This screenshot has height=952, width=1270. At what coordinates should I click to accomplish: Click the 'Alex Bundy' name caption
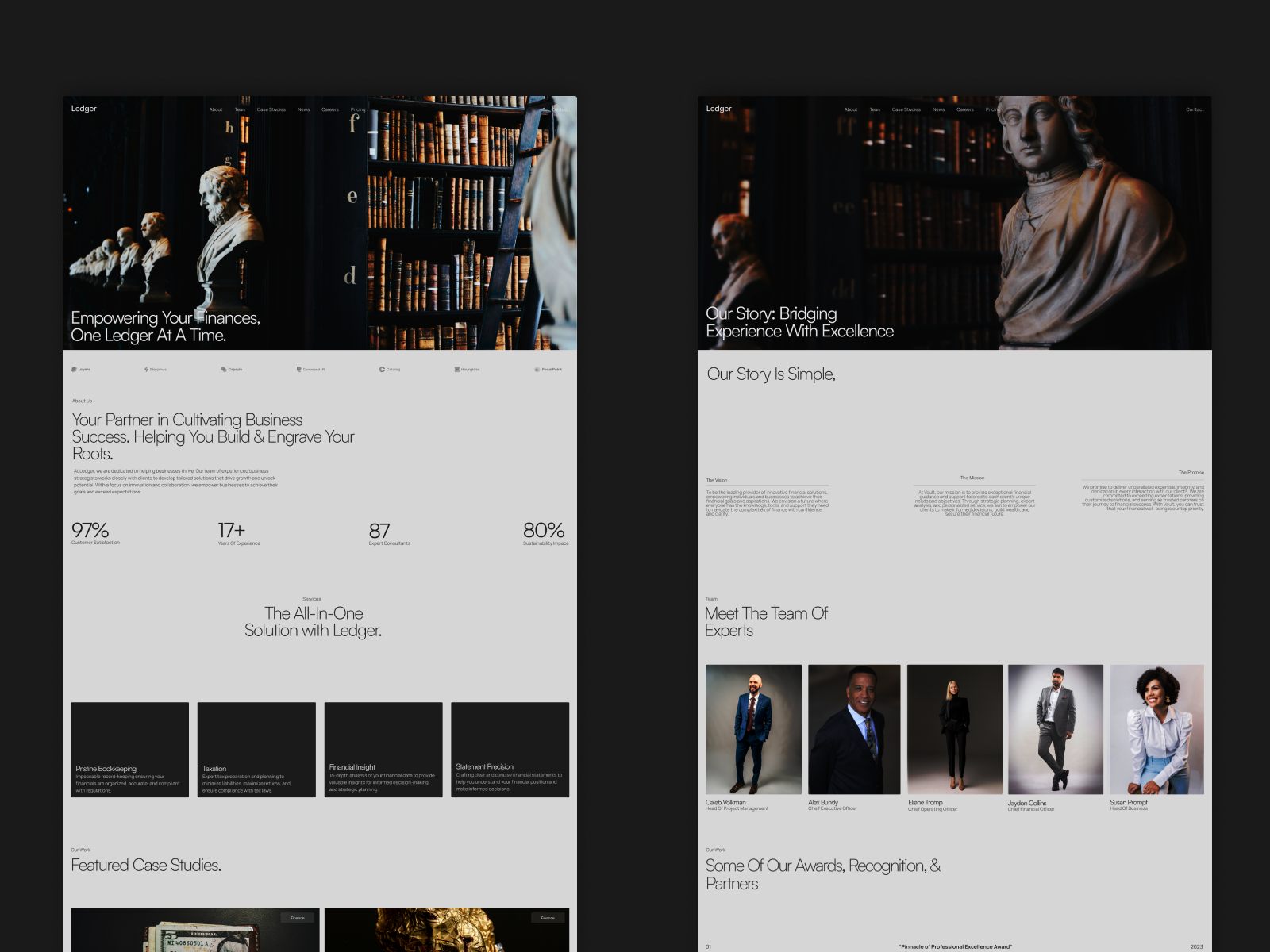823,802
